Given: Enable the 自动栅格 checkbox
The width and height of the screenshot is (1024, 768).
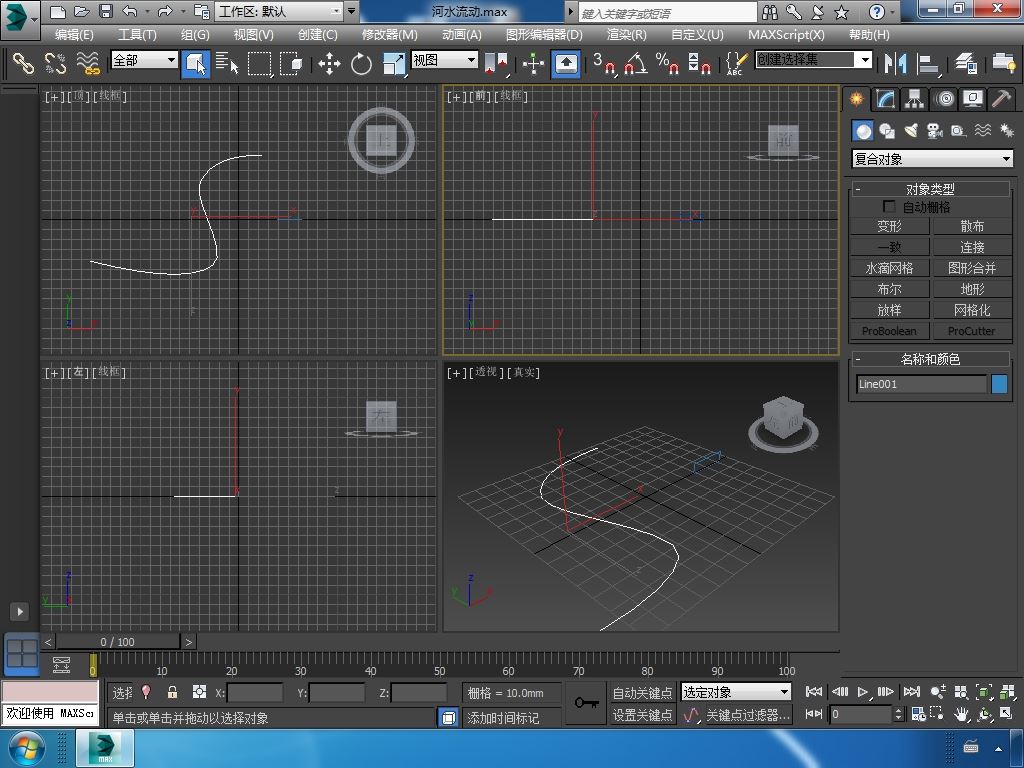Looking at the screenshot, I should coord(889,206).
